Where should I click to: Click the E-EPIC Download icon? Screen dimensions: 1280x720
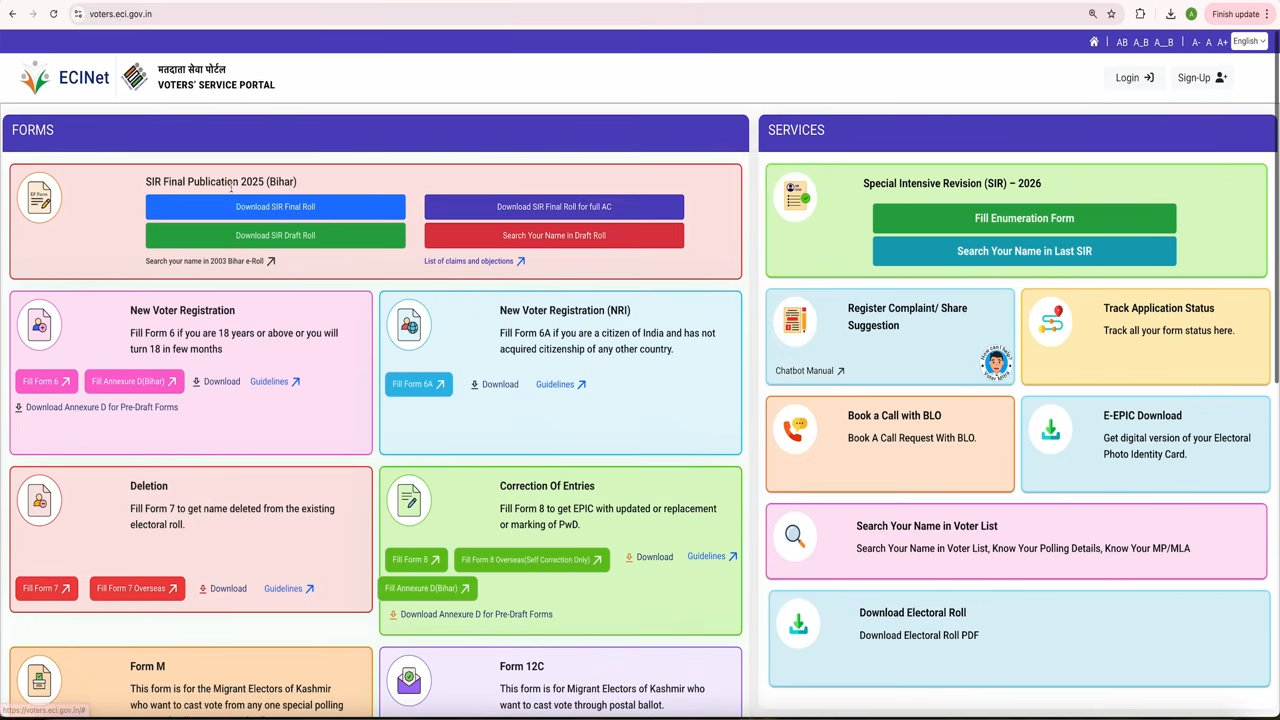tap(1050, 430)
